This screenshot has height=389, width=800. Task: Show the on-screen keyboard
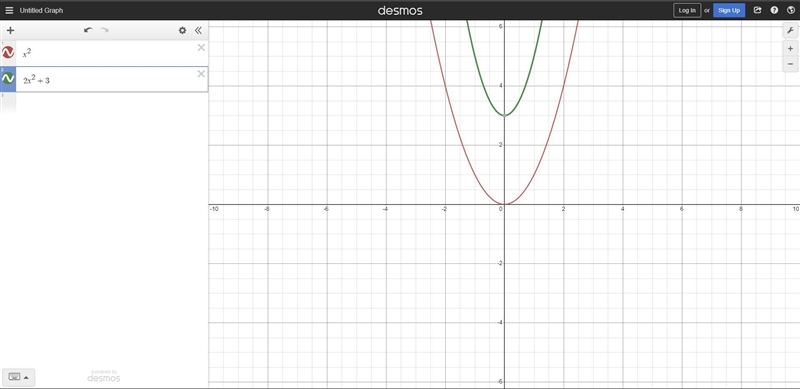(19, 377)
